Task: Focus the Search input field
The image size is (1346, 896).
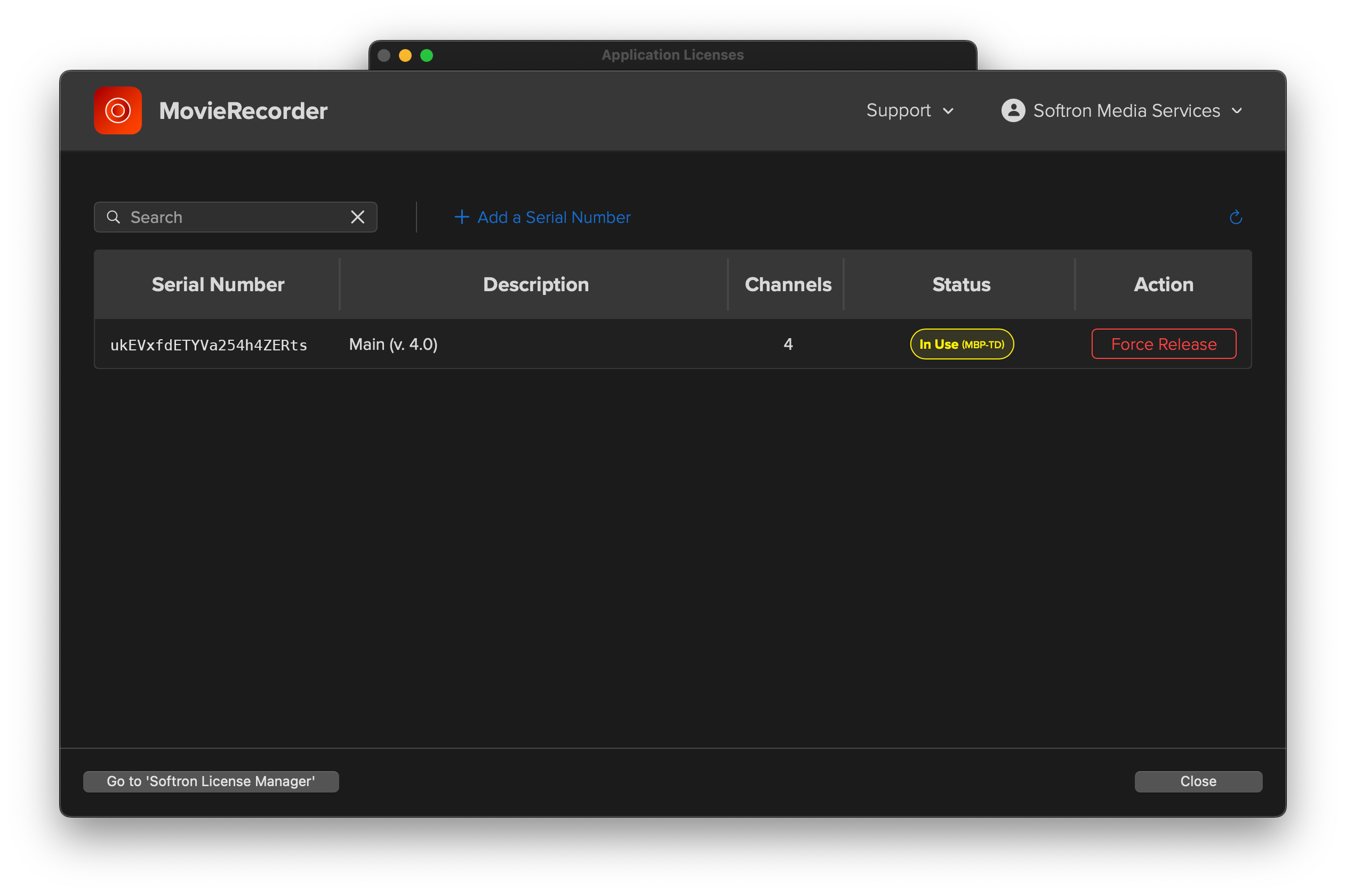Action: (235, 217)
